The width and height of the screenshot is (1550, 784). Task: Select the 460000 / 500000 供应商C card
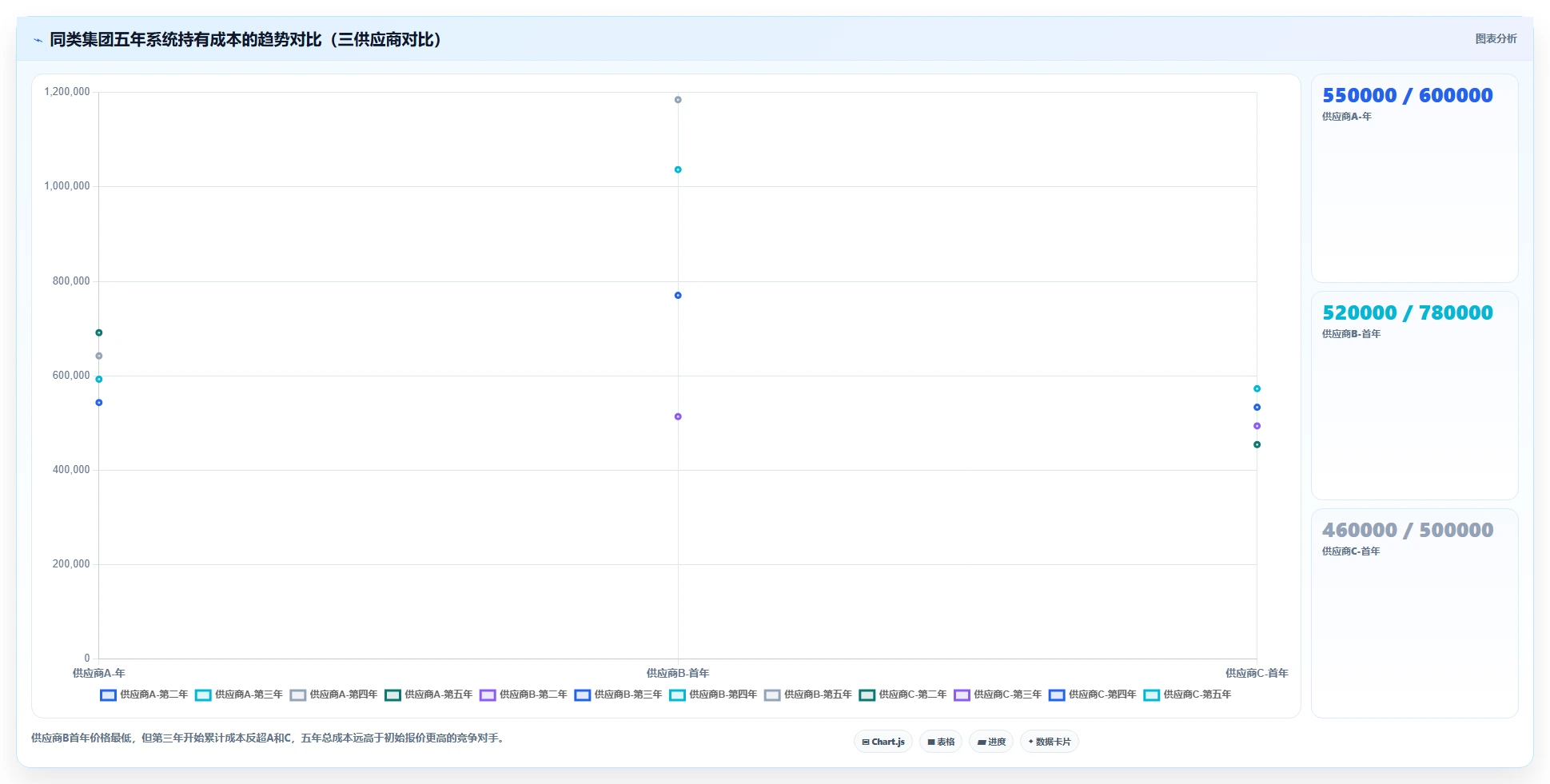(1414, 613)
